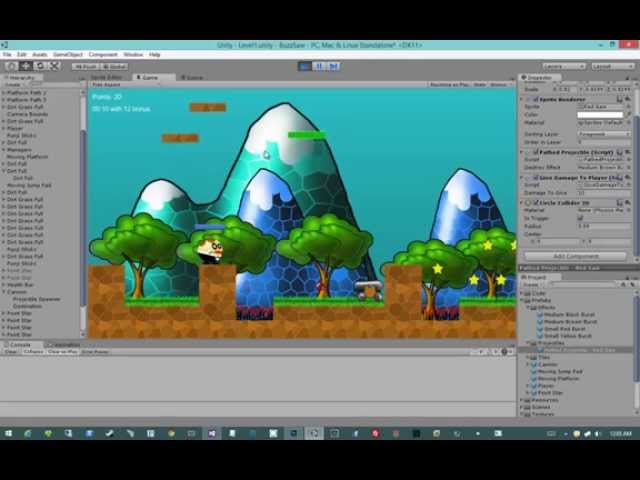
Task: Click the Order in Layer field
Action: coord(604,142)
